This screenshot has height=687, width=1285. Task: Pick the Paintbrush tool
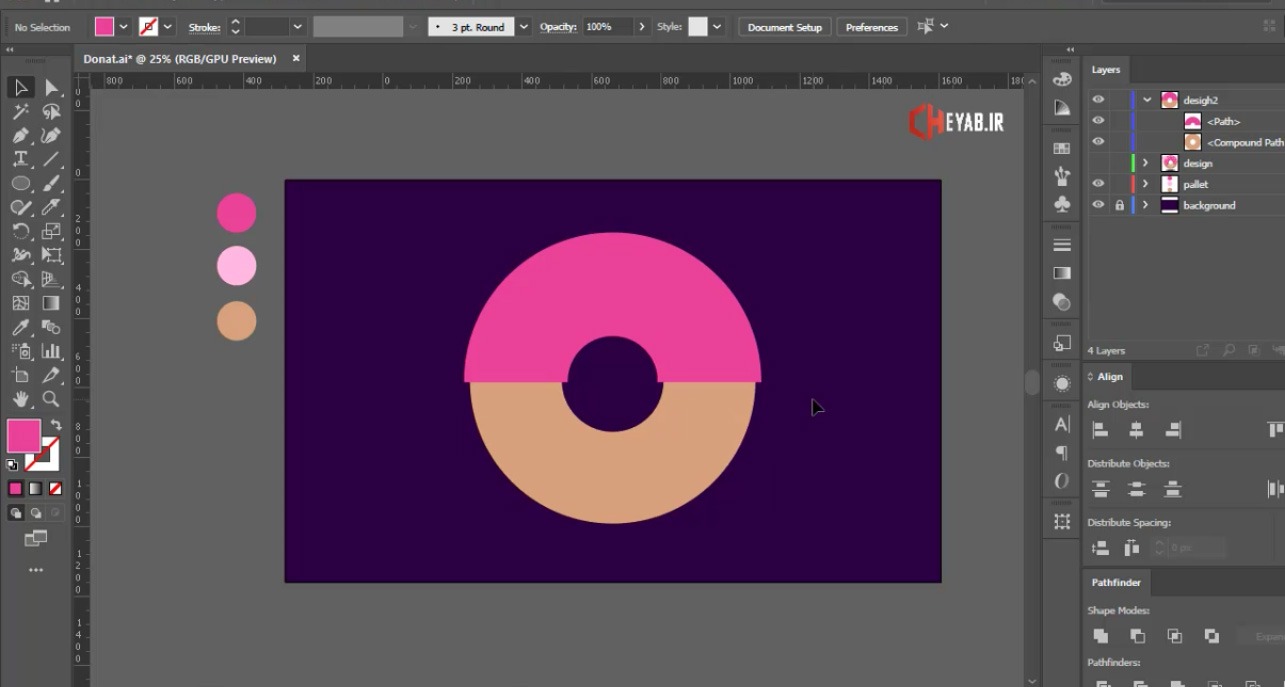51,183
